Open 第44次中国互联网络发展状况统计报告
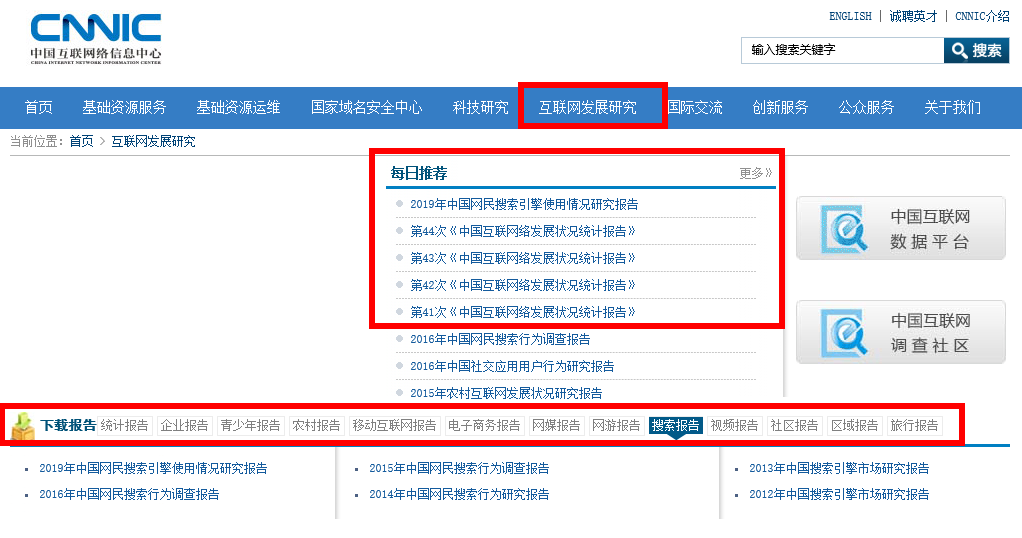The width and height of the screenshot is (1022, 538). 523,232
